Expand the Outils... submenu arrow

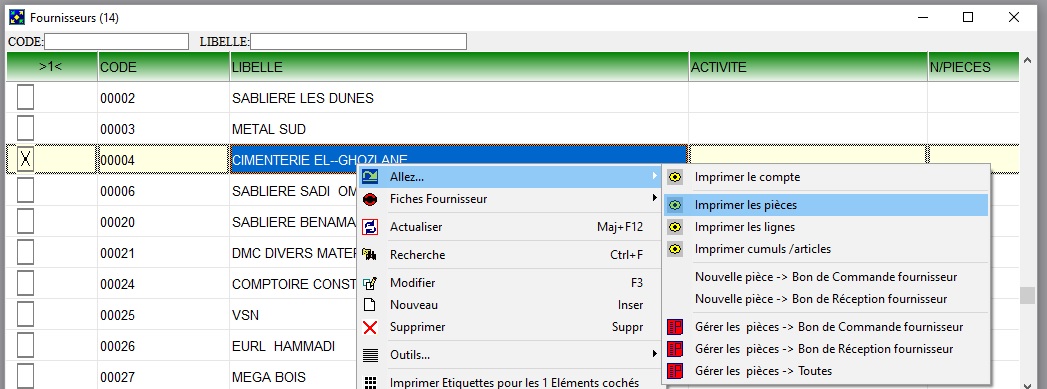pyautogui.click(x=654, y=354)
